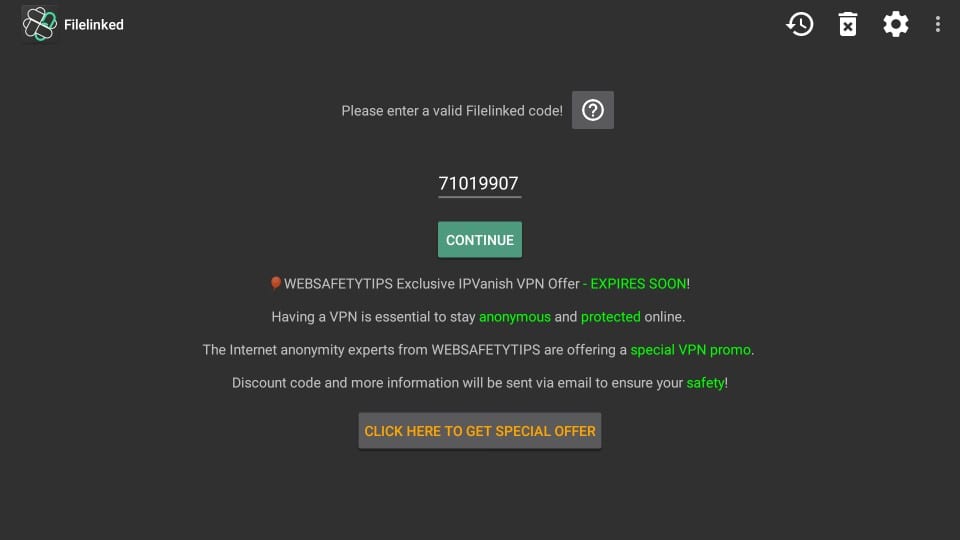Click the Filelinked app title text
960x540 pixels.
[94, 24]
